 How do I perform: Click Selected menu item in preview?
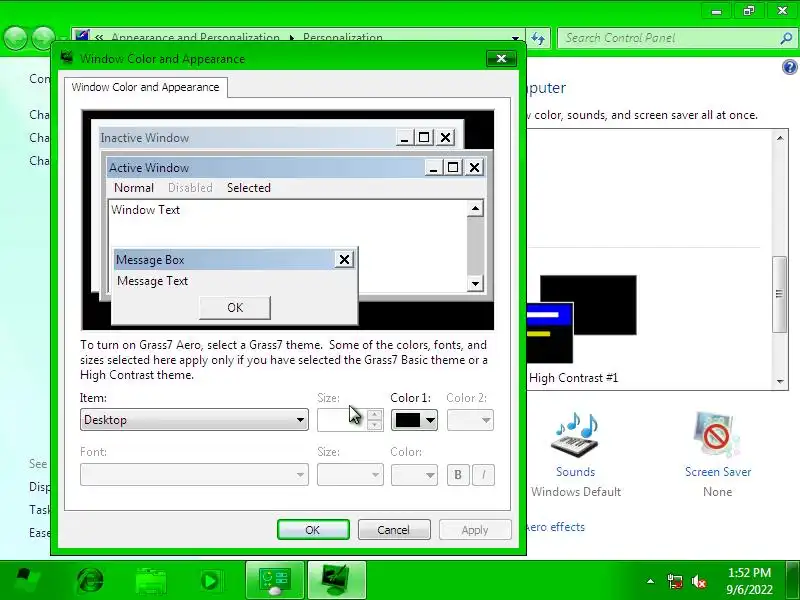pos(249,188)
